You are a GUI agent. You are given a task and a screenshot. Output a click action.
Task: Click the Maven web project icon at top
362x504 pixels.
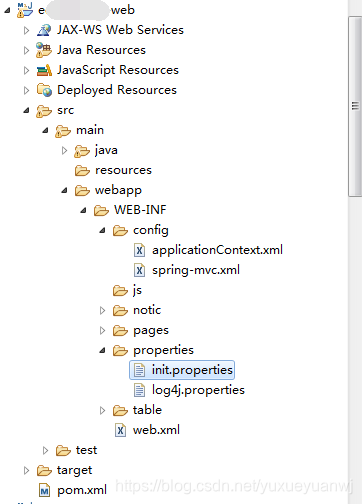pyautogui.click(x=25, y=9)
